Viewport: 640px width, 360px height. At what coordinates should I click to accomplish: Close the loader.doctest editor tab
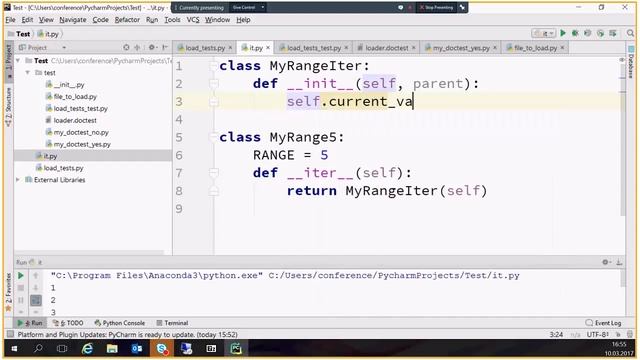tap(413, 48)
